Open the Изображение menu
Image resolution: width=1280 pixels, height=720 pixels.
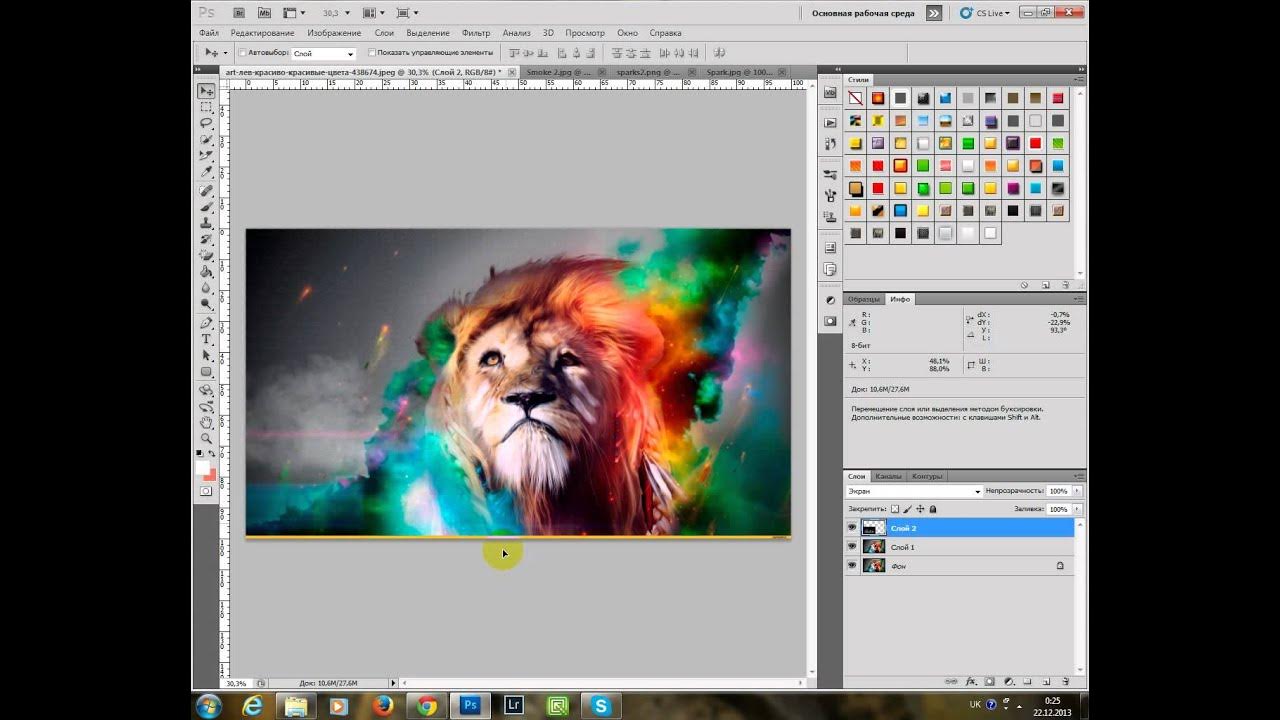coord(334,33)
